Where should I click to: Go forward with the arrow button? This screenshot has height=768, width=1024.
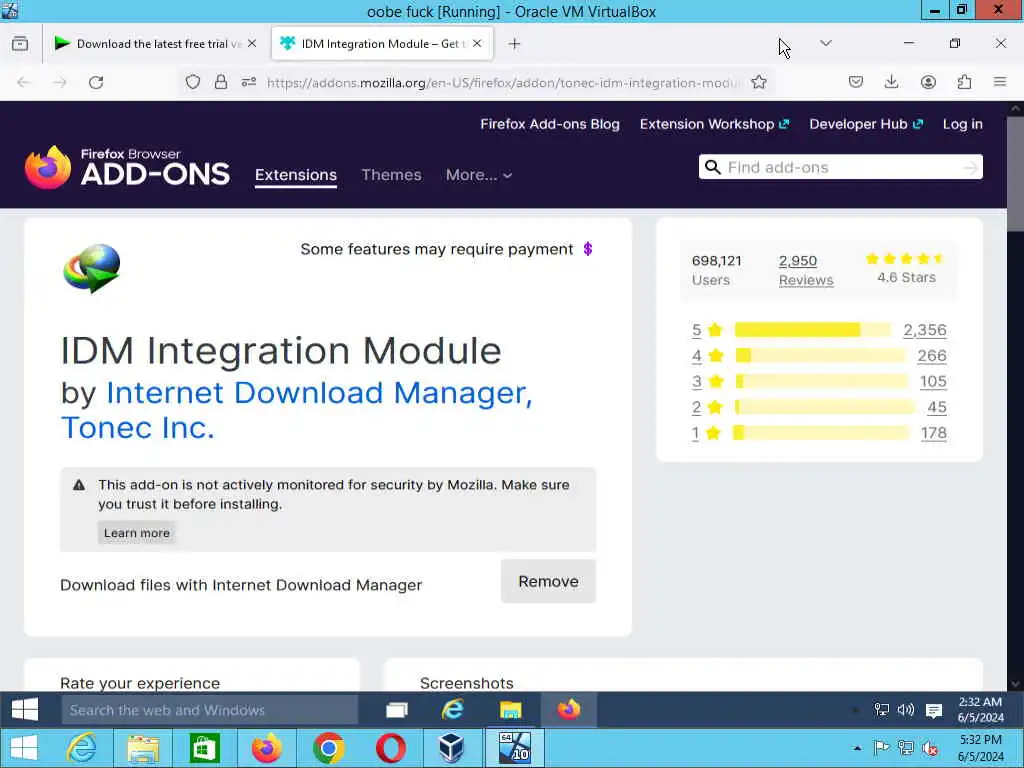pos(60,82)
